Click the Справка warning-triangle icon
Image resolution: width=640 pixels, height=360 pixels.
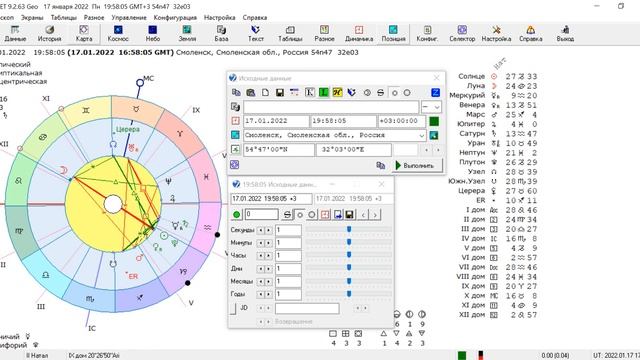click(x=531, y=30)
